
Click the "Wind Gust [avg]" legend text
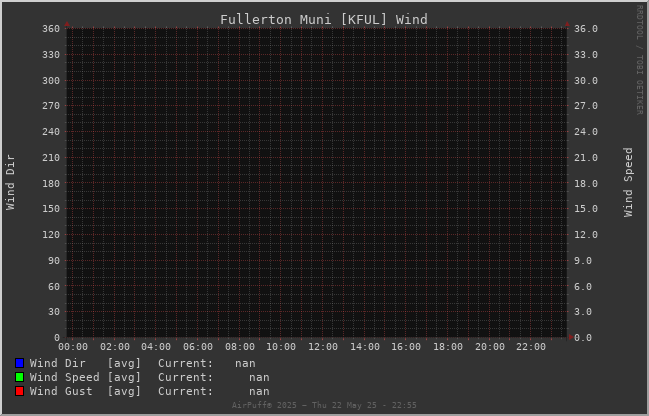coord(85,391)
